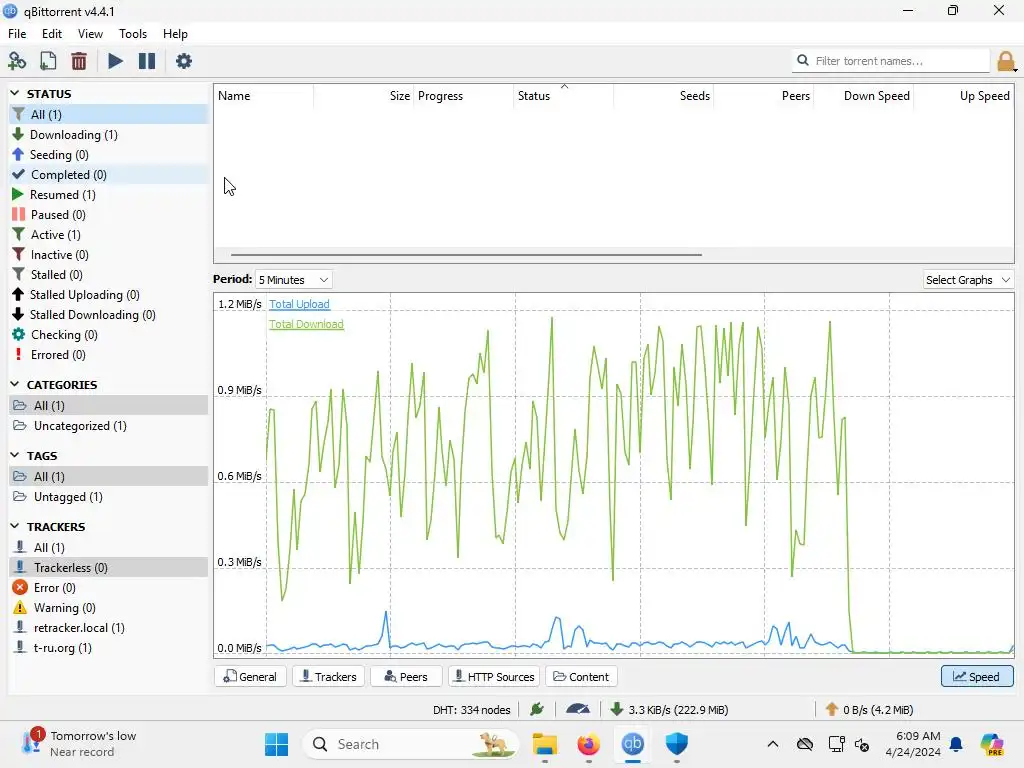The width and height of the screenshot is (1024, 768).
Task: Open the File menu
Action: pos(17,34)
